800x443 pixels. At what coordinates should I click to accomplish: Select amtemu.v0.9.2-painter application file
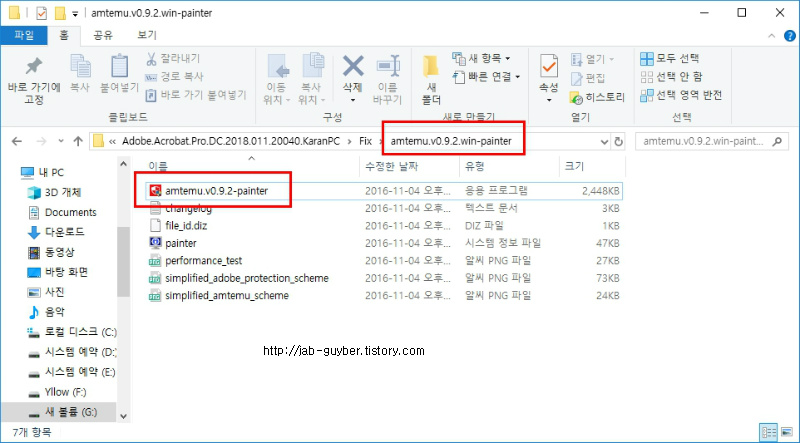384,191
